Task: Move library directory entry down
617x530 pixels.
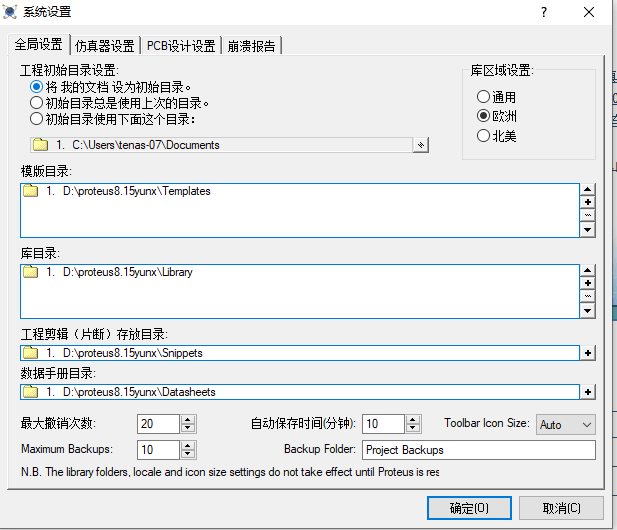Action: click(588, 311)
